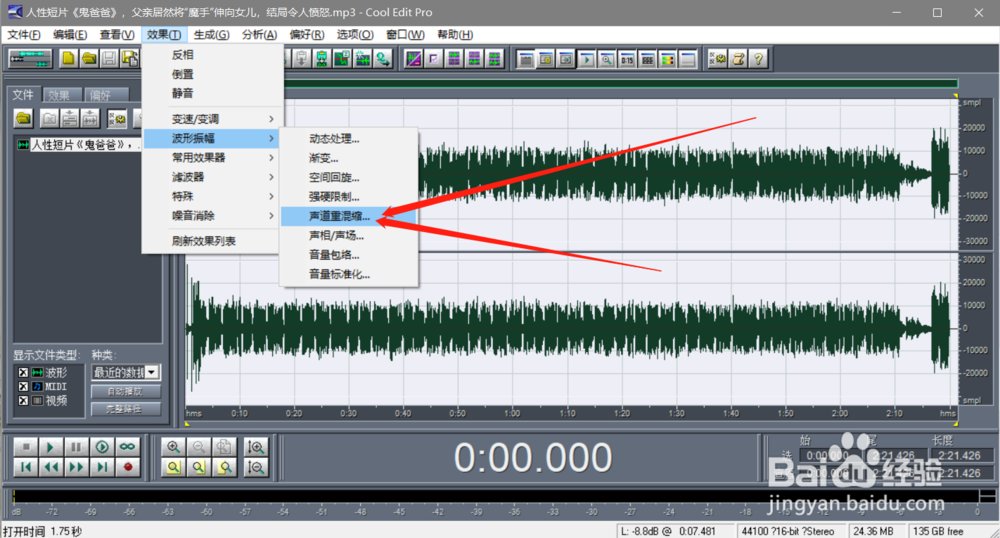
Task: Click the vertical Zoom Out icon
Action: click(256, 467)
